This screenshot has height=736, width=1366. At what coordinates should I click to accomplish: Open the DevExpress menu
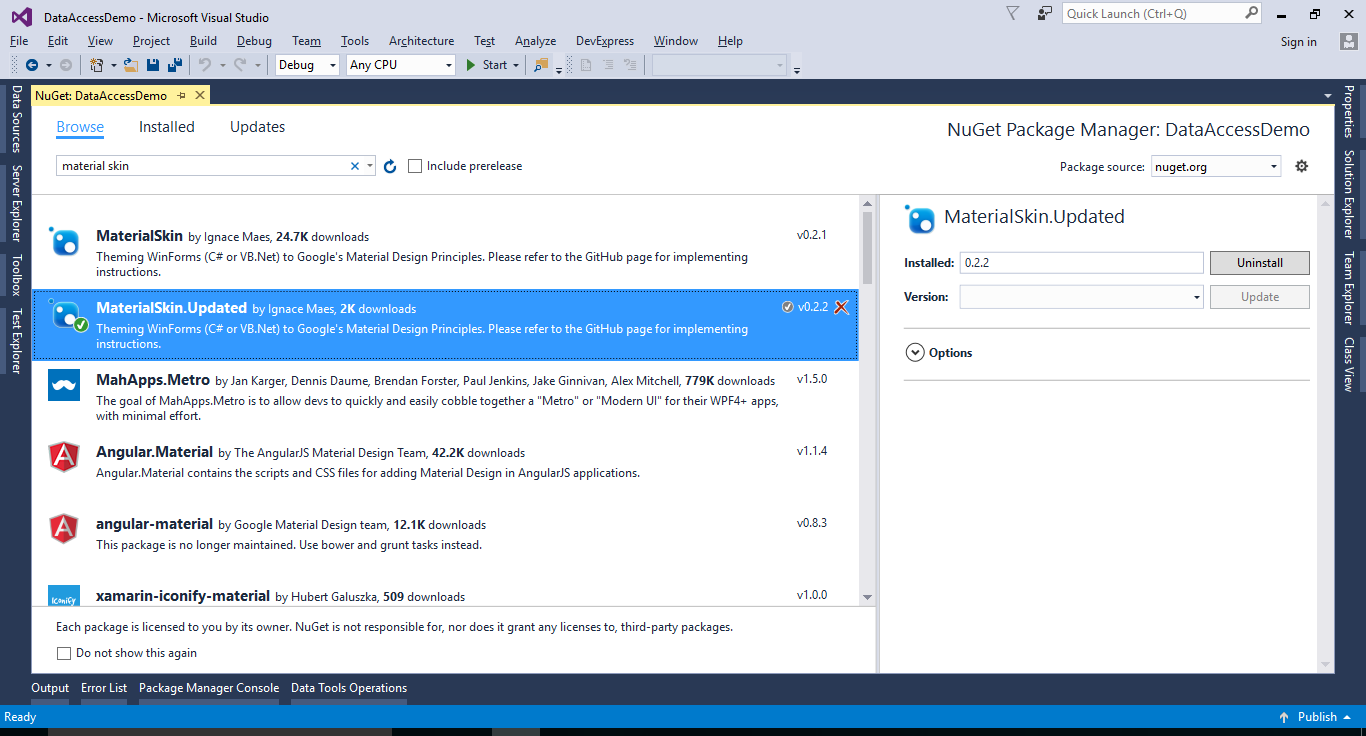click(x=605, y=41)
